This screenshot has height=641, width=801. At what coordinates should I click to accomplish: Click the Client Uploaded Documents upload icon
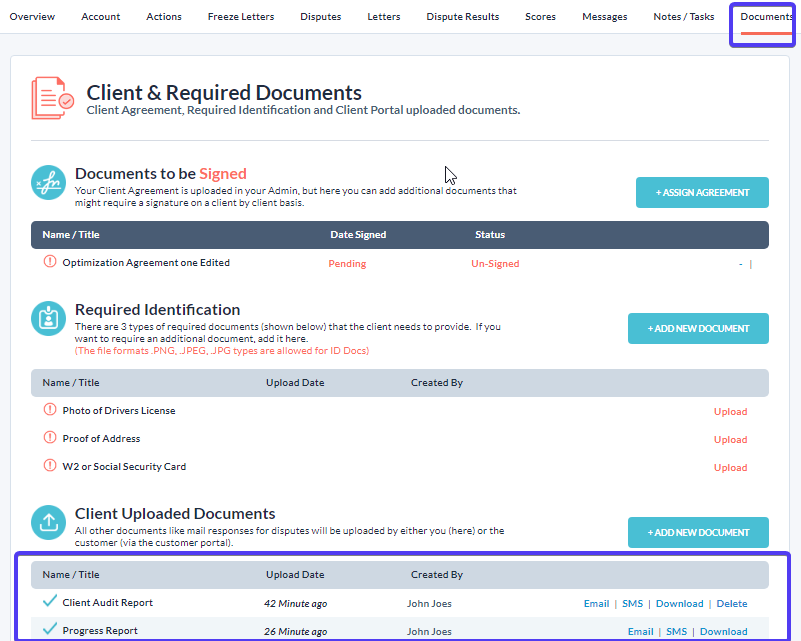[50, 524]
